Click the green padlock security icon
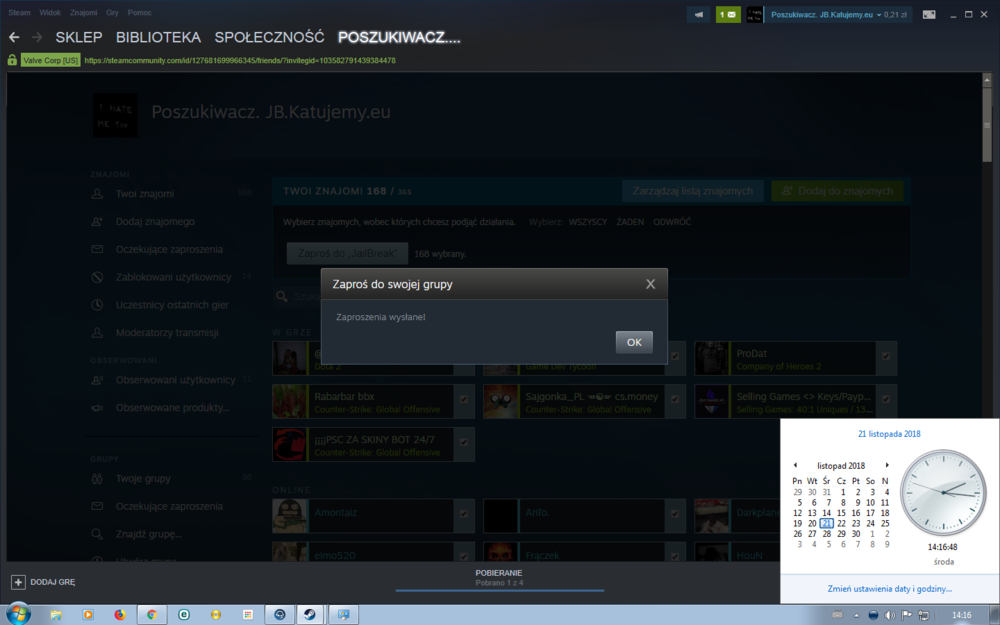The height and width of the screenshot is (625, 1000). (12, 60)
